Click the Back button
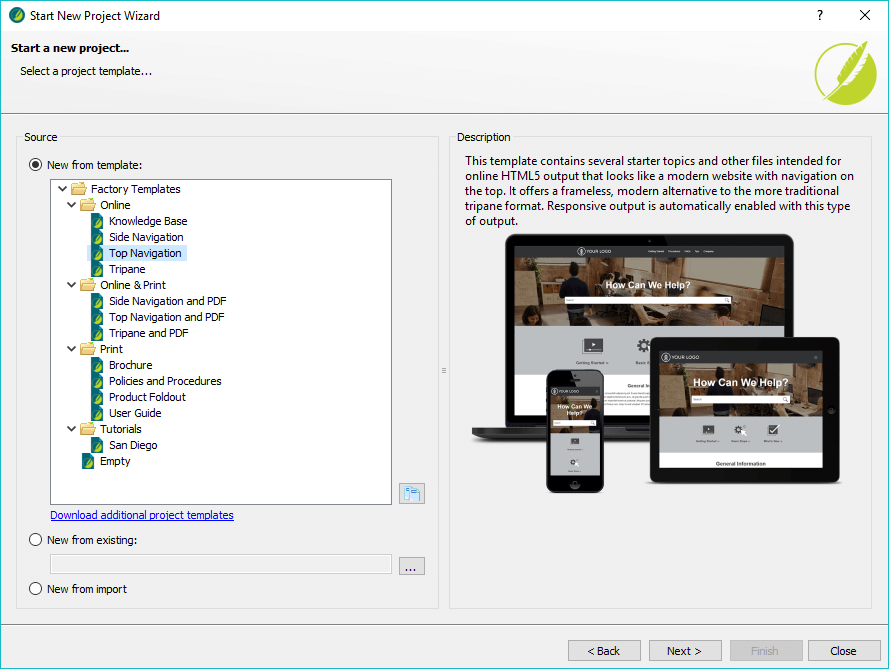The width and height of the screenshot is (889, 669). click(x=604, y=651)
